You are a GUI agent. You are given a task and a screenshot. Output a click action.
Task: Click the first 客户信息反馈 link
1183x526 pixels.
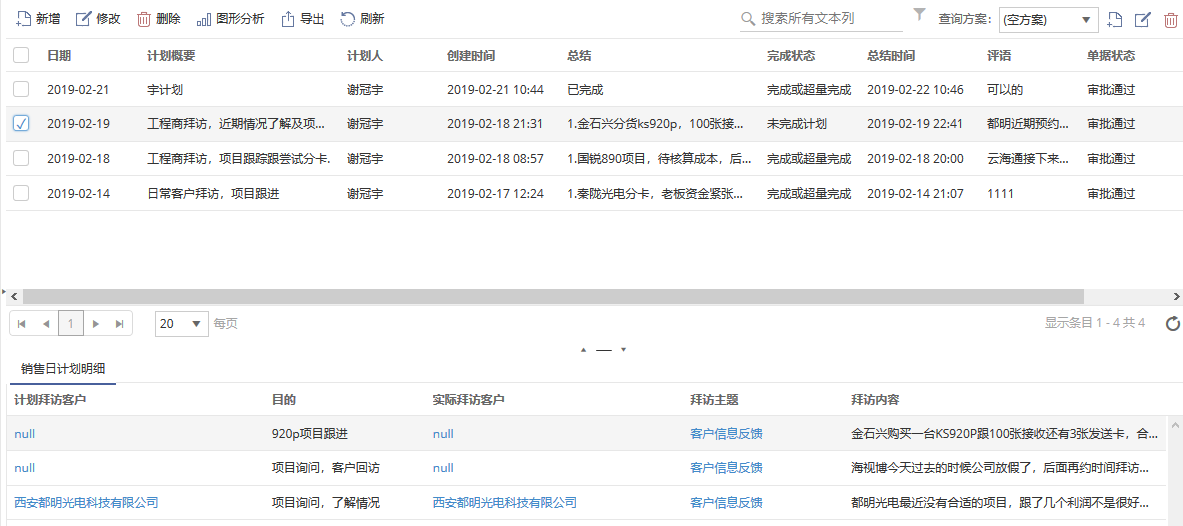(726, 434)
